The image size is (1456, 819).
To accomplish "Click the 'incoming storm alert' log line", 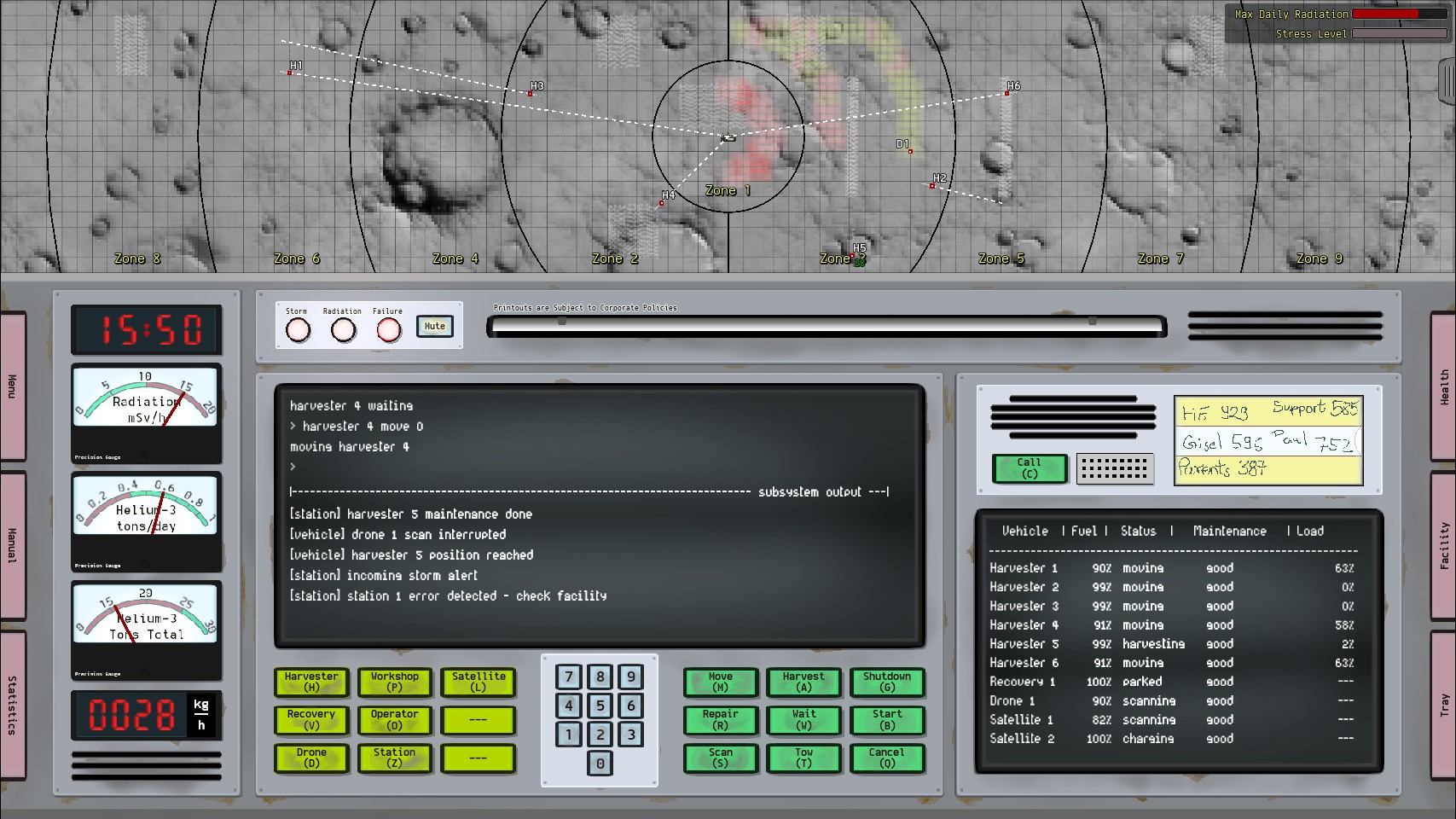I will tap(384, 576).
